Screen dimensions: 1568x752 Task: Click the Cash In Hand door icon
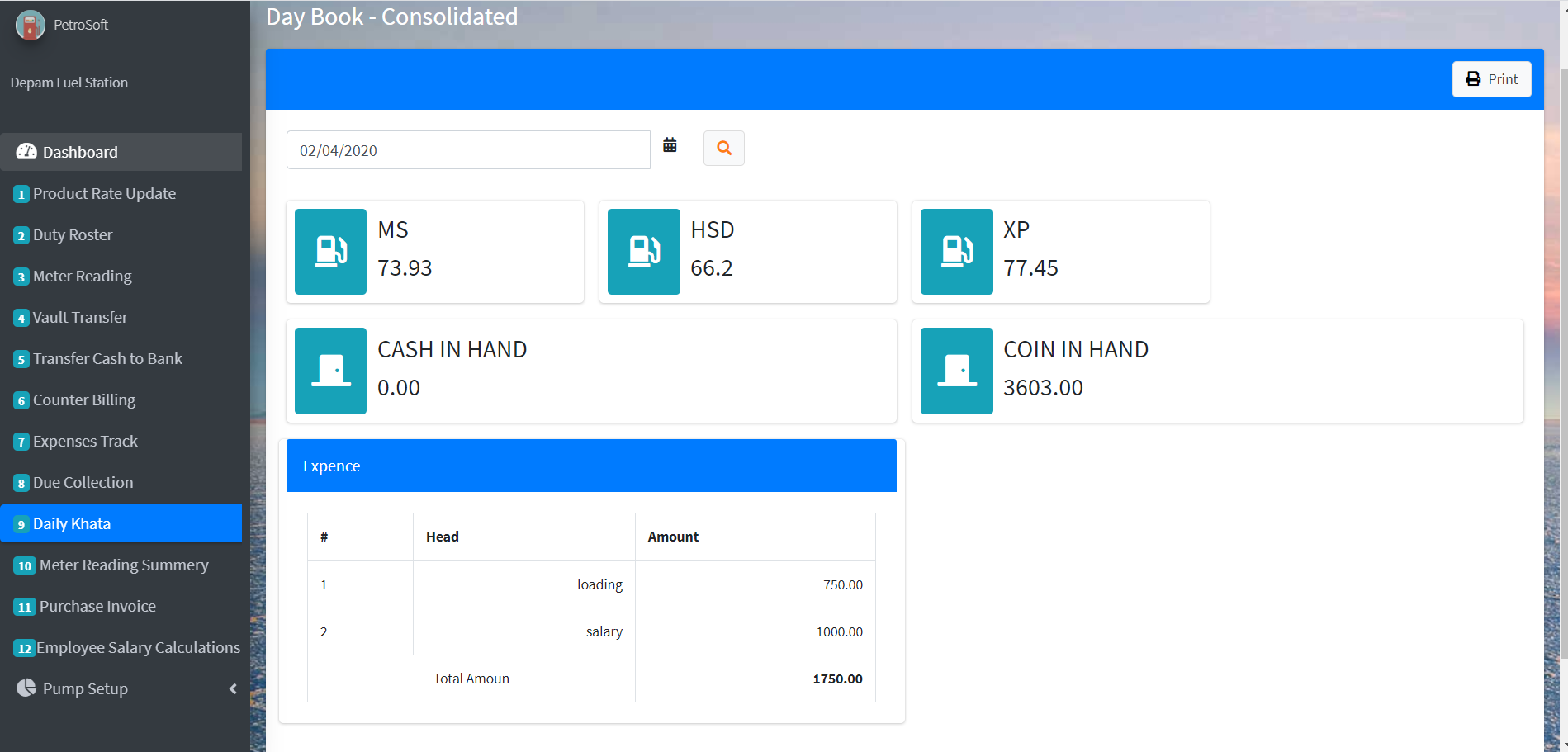(x=330, y=371)
